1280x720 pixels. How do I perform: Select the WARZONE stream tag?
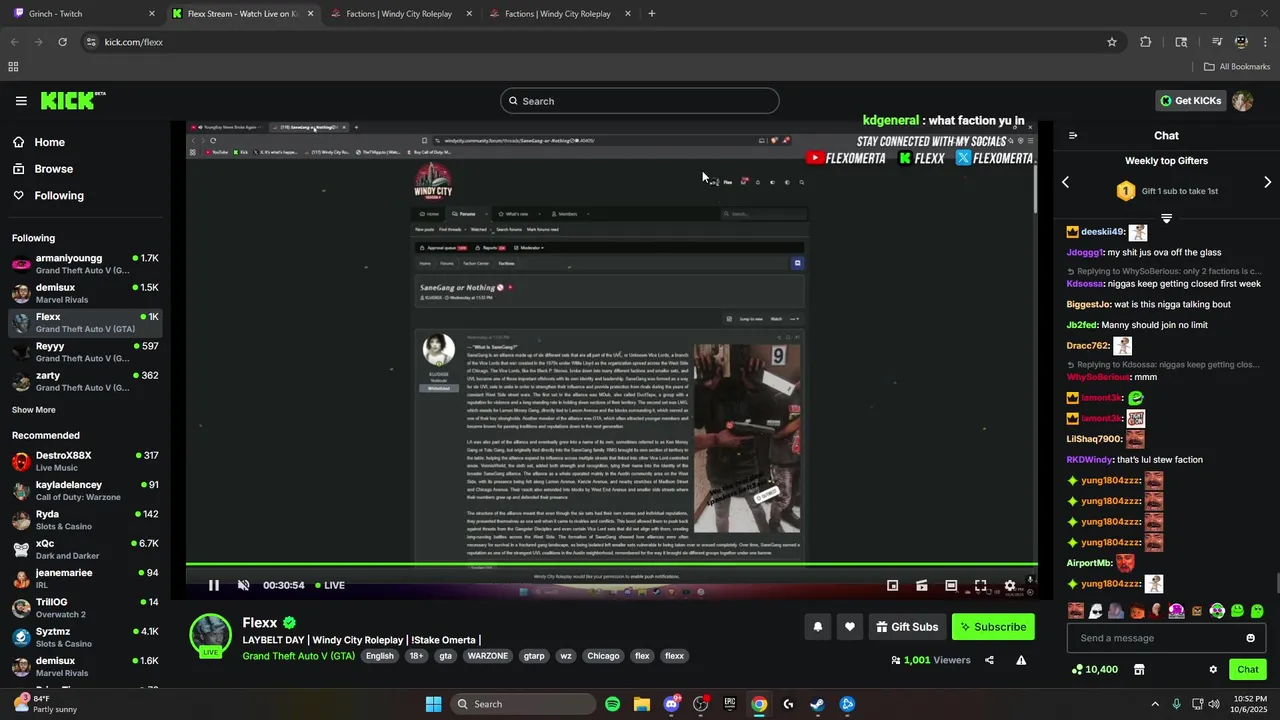click(x=489, y=656)
